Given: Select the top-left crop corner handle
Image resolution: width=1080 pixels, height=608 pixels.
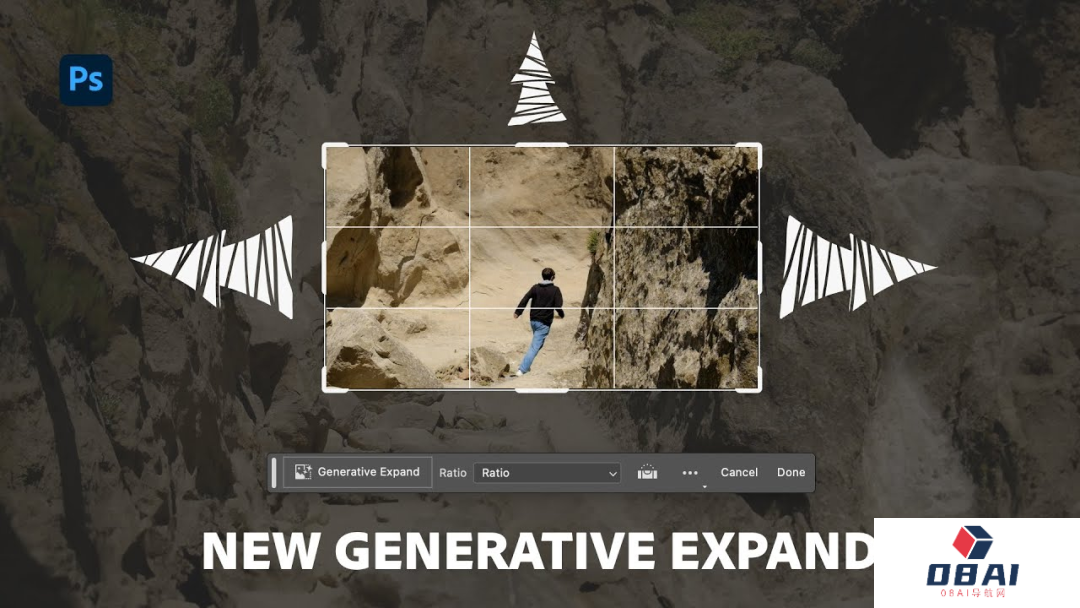Looking at the screenshot, I should click(325, 148).
